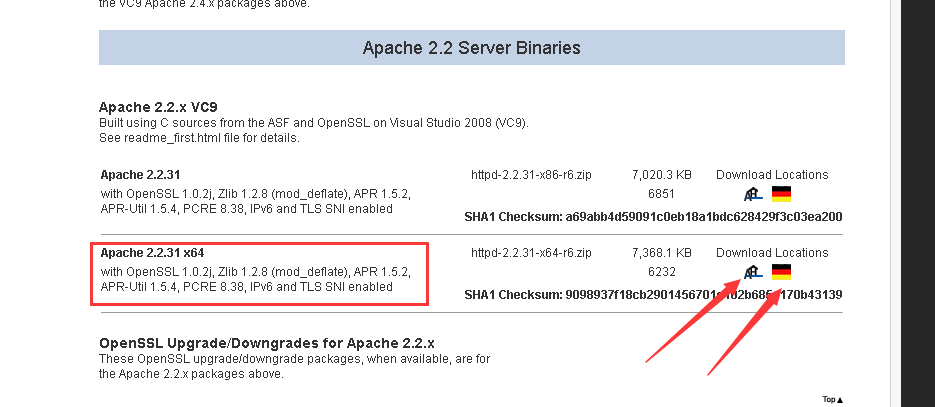935x407 pixels.
Task: Click the SHA1 checksum beginning with 9098937f
Action: tap(692, 294)
